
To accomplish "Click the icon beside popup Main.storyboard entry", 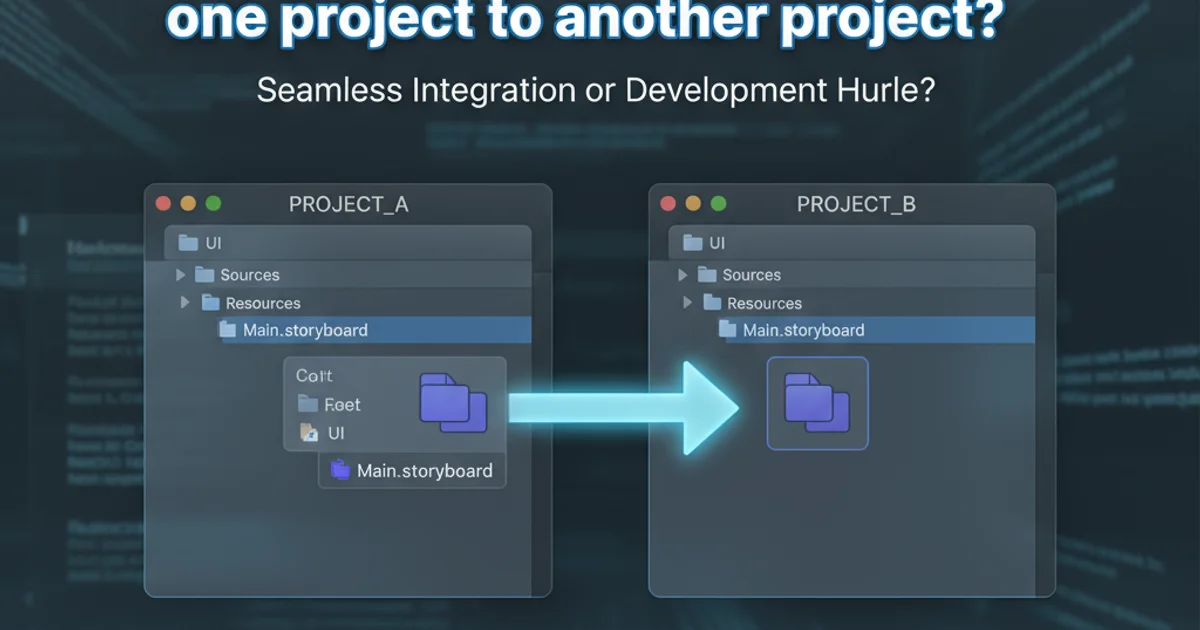I will [340, 469].
